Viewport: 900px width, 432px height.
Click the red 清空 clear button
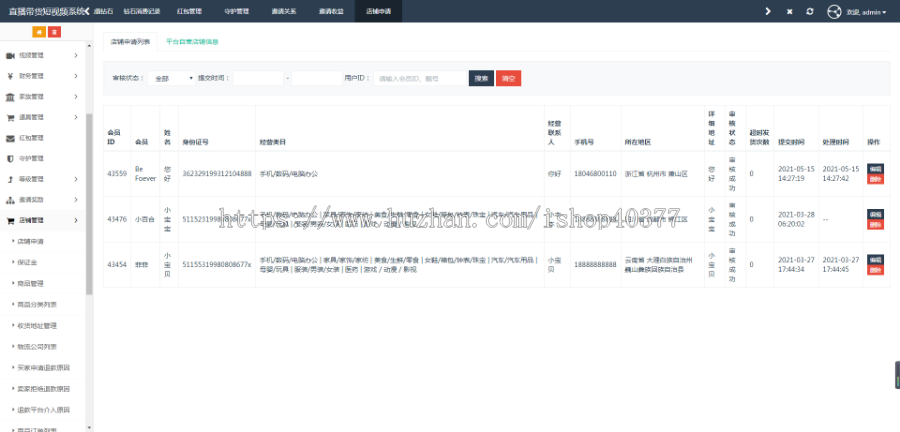[x=509, y=79]
